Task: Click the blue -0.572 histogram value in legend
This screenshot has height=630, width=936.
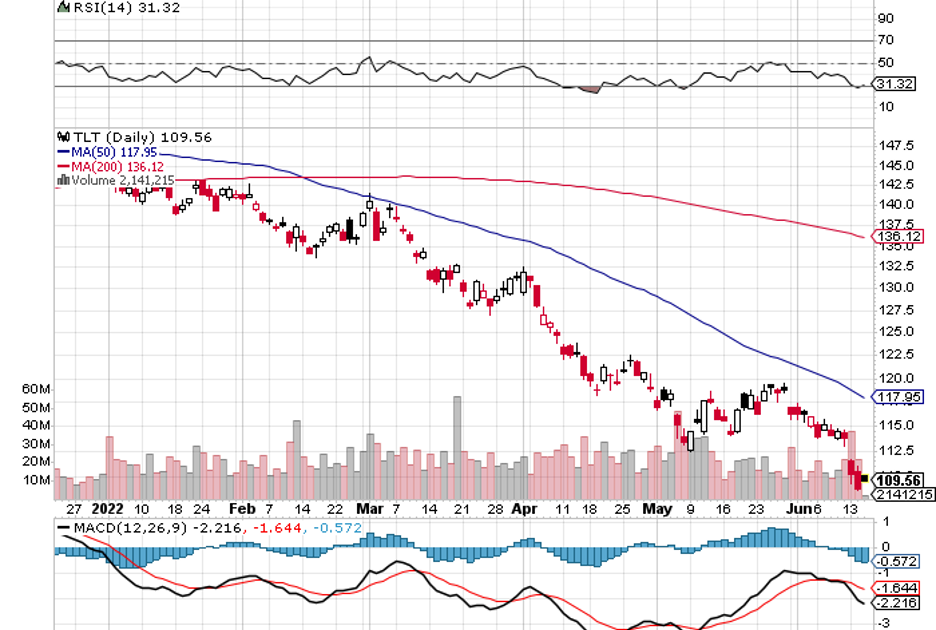Action: [x=337, y=528]
